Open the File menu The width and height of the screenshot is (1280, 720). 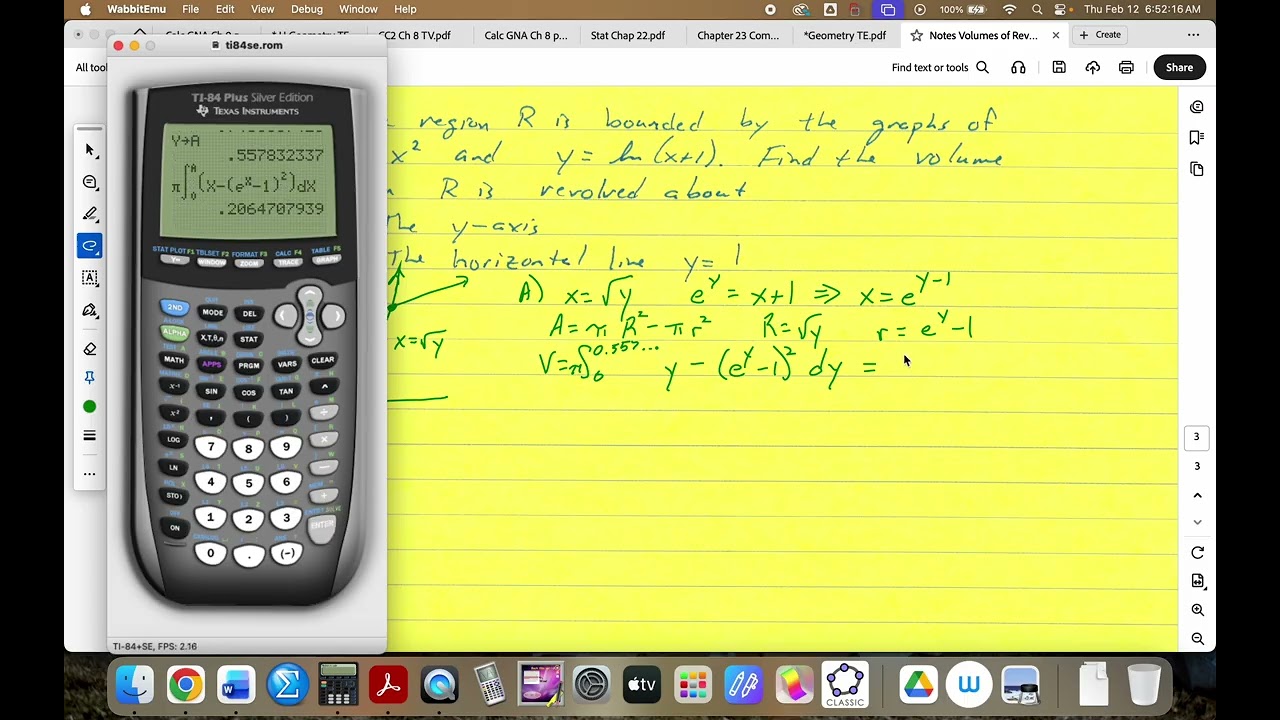pyautogui.click(x=190, y=9)
